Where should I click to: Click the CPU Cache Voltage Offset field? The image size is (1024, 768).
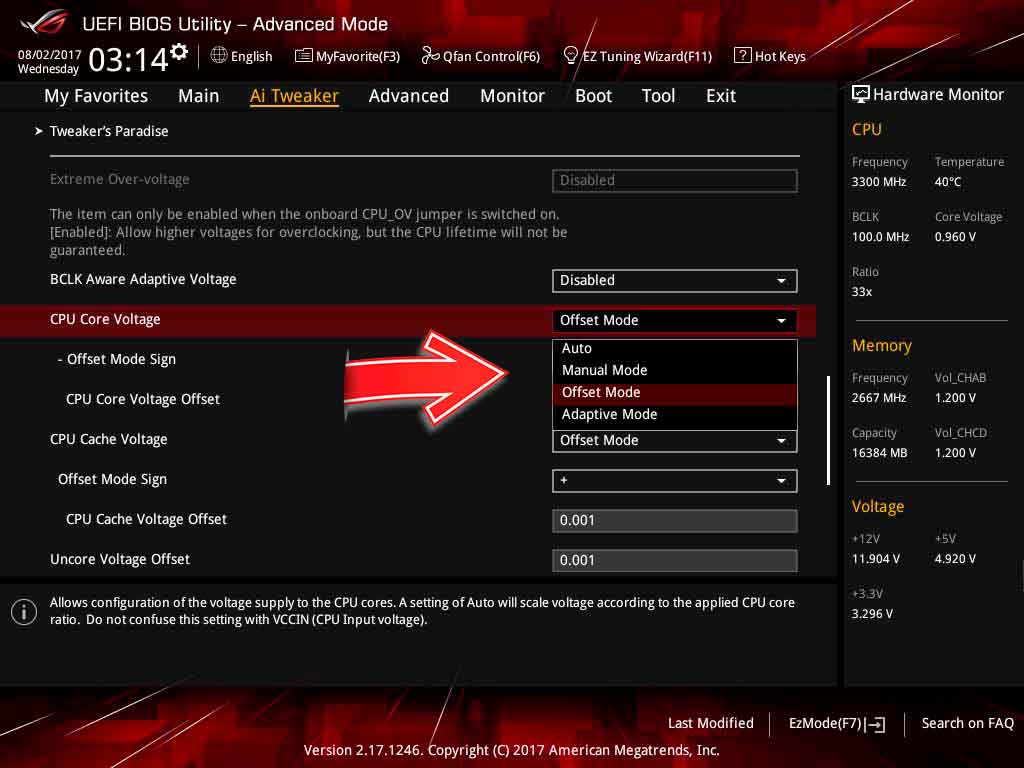point(675,520)
